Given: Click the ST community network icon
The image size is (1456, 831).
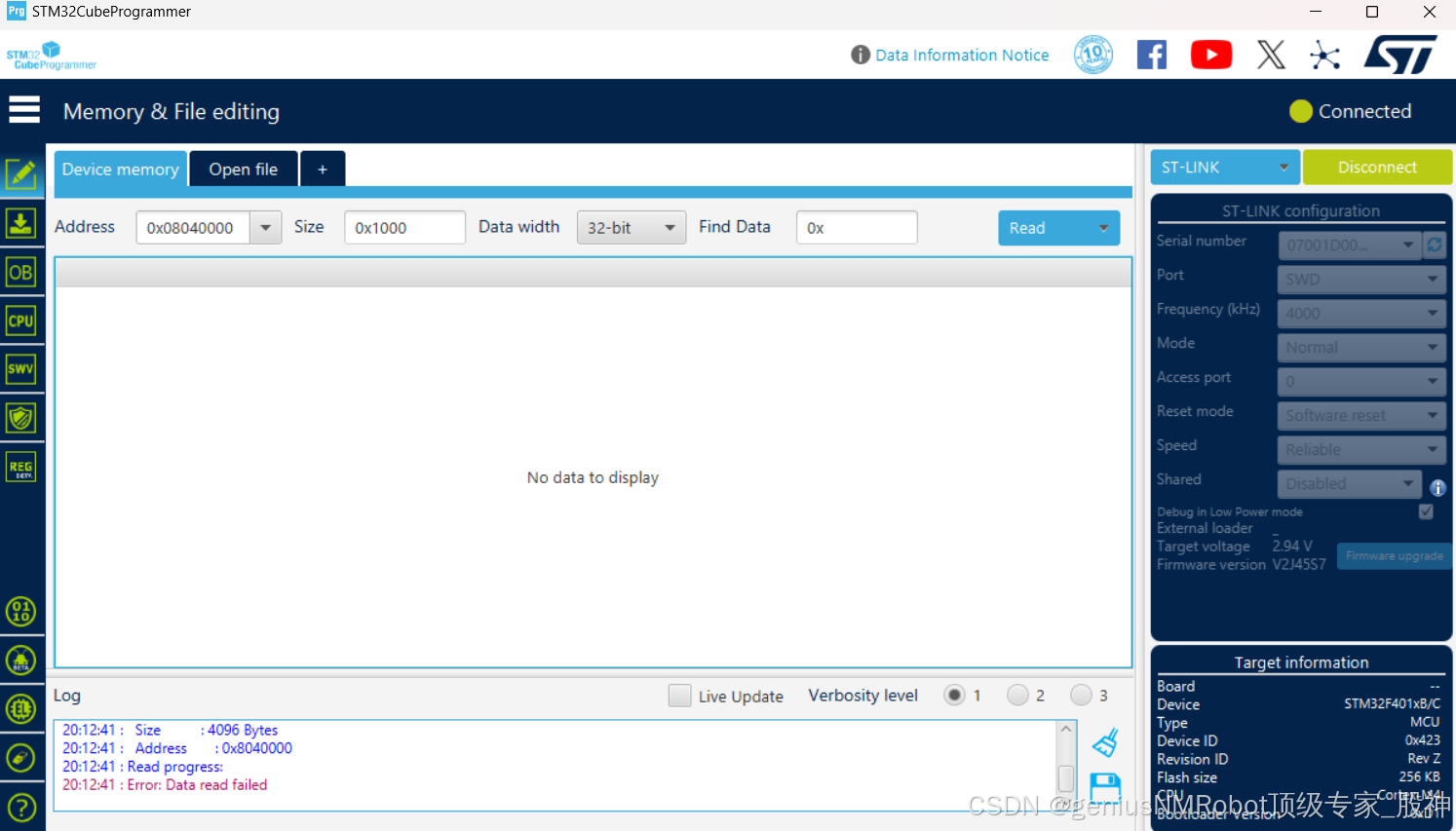Looking at the screenshot, I should pyautogui.click(x=1325, y=55).
